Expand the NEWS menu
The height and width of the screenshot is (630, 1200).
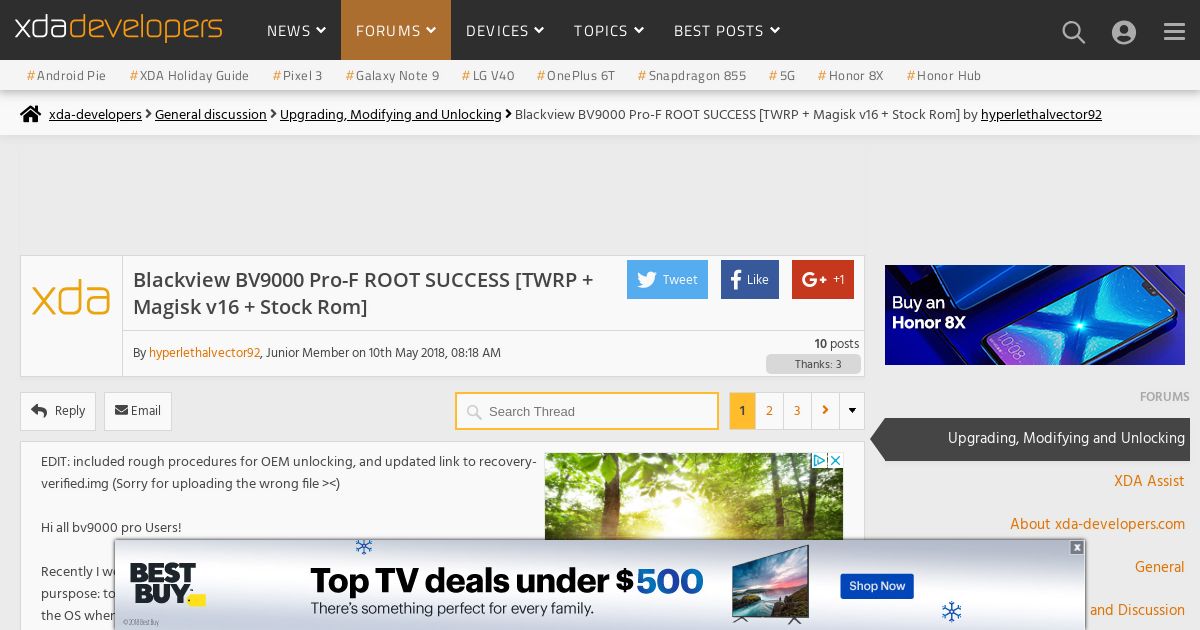[x=296, y=31]
